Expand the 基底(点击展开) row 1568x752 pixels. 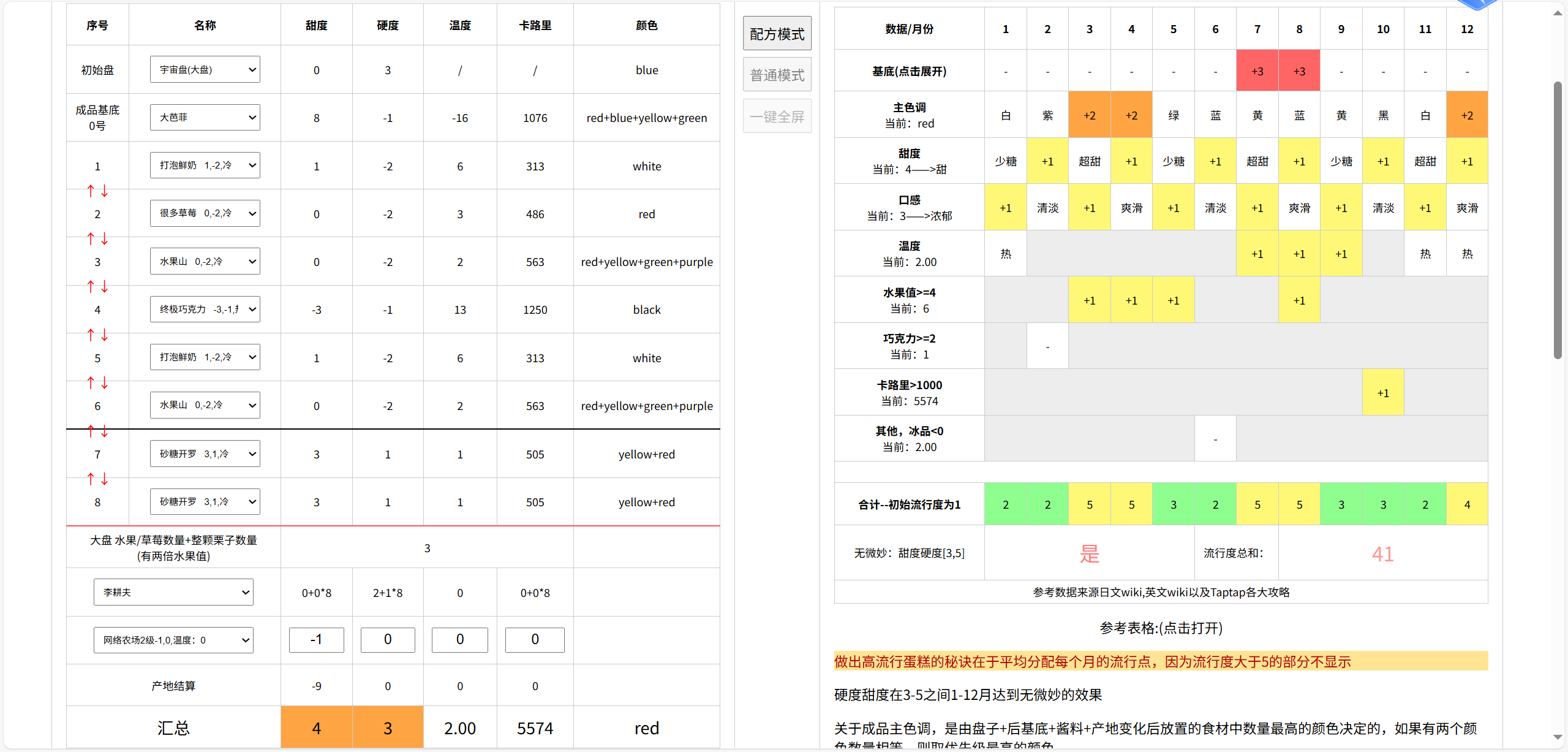pos(910,71)
